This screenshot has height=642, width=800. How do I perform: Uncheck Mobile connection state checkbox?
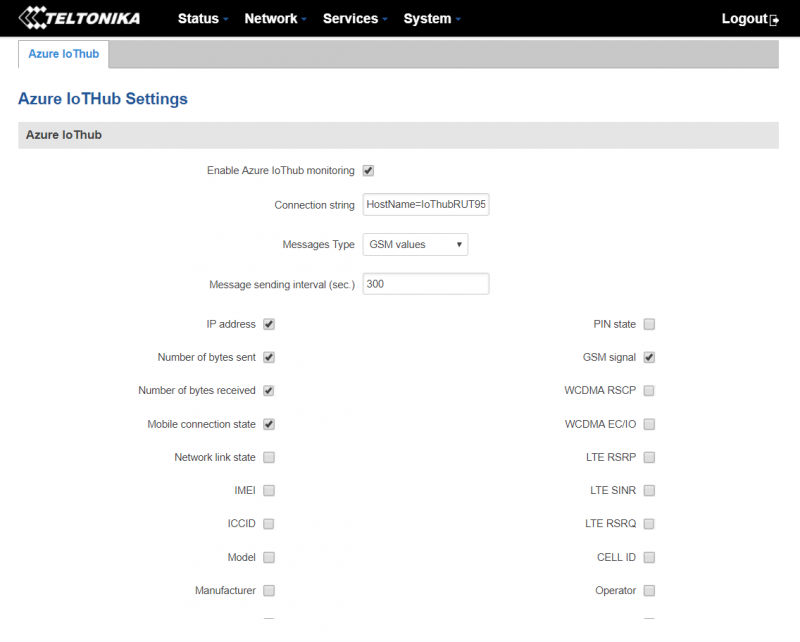269,424
